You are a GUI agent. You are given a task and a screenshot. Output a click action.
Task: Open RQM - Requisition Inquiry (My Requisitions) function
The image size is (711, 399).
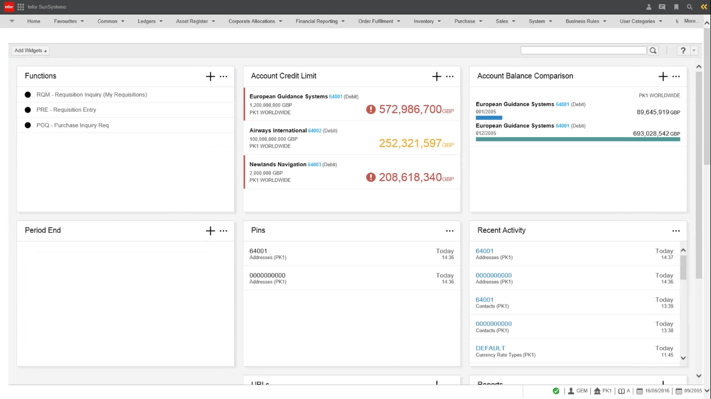pyautogui.click(x=92, y=95)
